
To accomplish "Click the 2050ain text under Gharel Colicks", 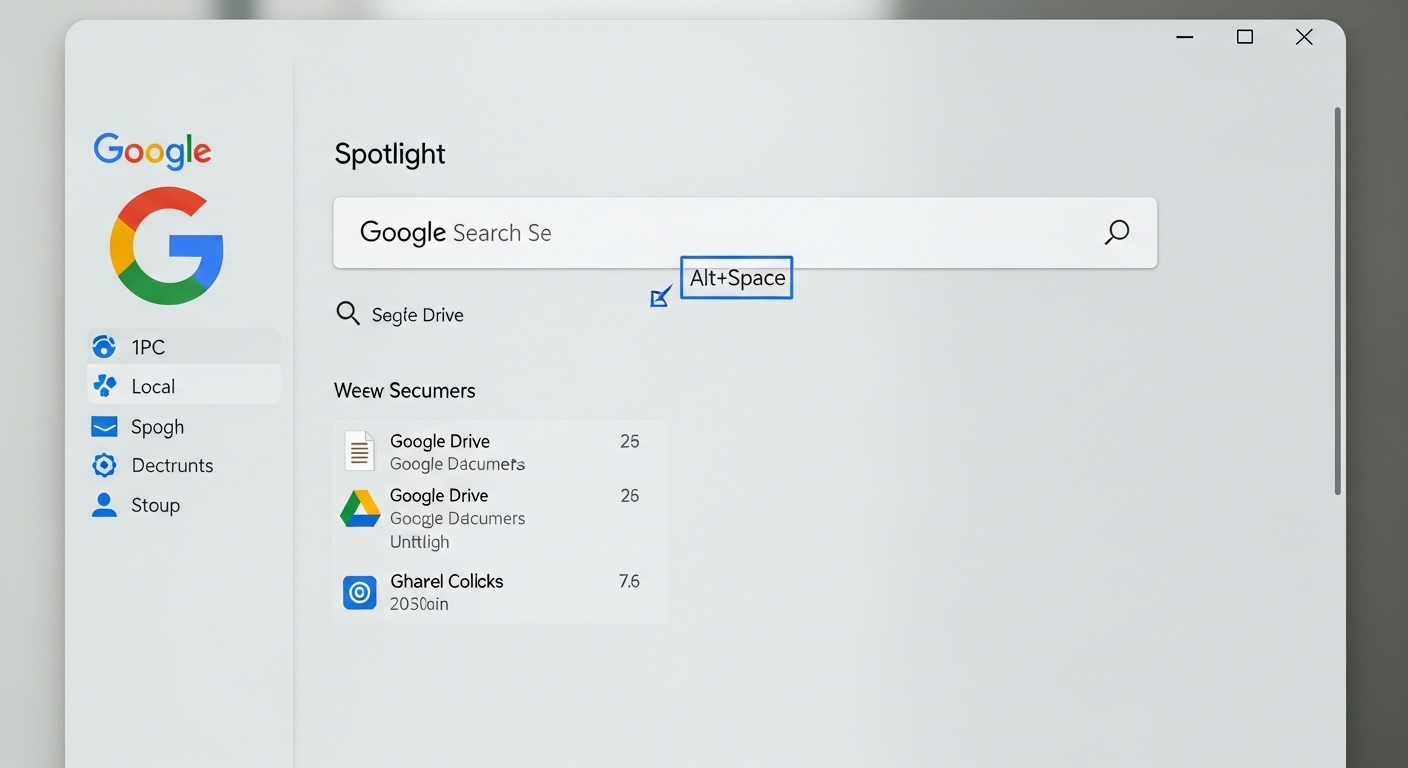I will pos(419,604).
